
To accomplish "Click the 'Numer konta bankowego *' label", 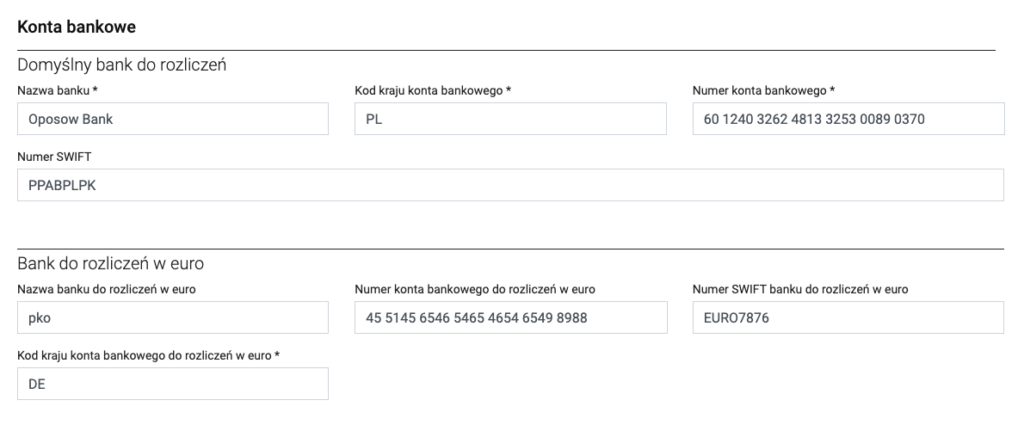I will pyautogui.click(x=761, y=91).
